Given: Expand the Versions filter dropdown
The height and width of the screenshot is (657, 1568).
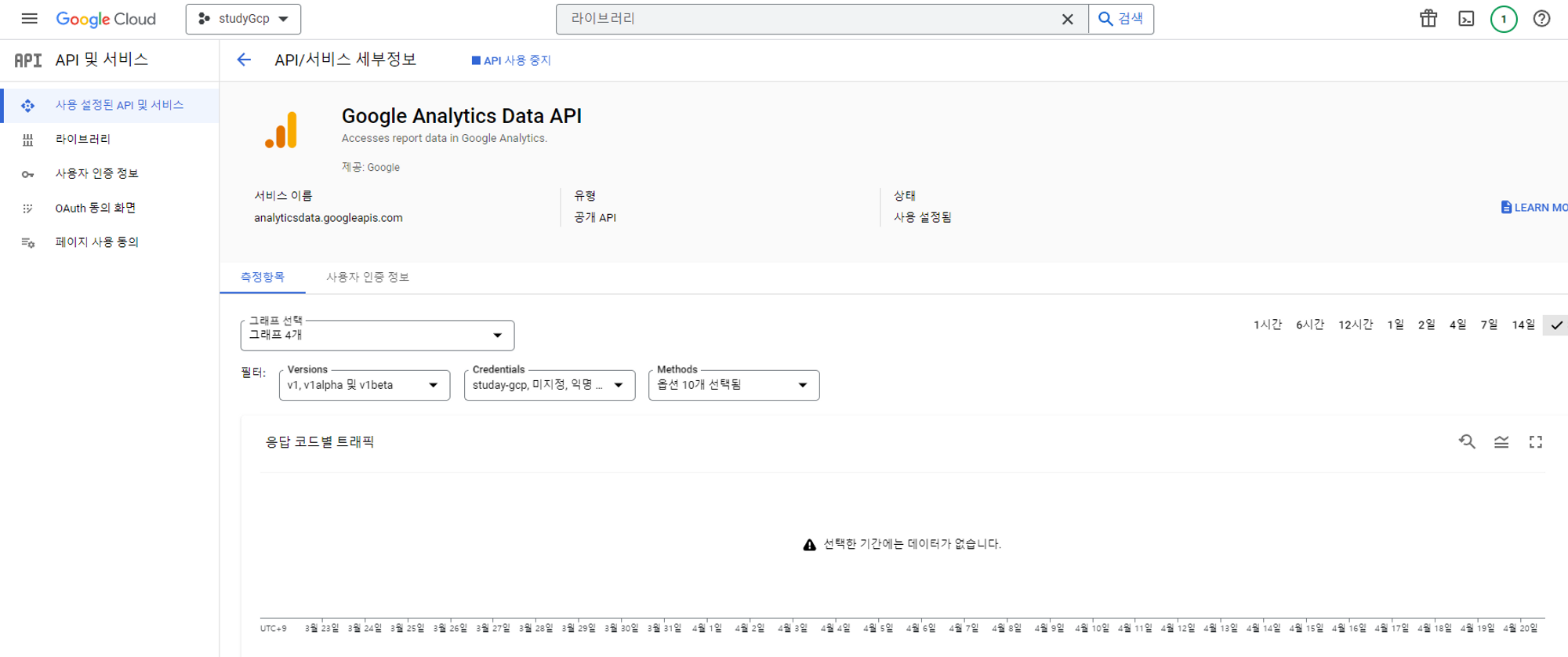Looking at the screenshot, I should click(x=365, y=385).
